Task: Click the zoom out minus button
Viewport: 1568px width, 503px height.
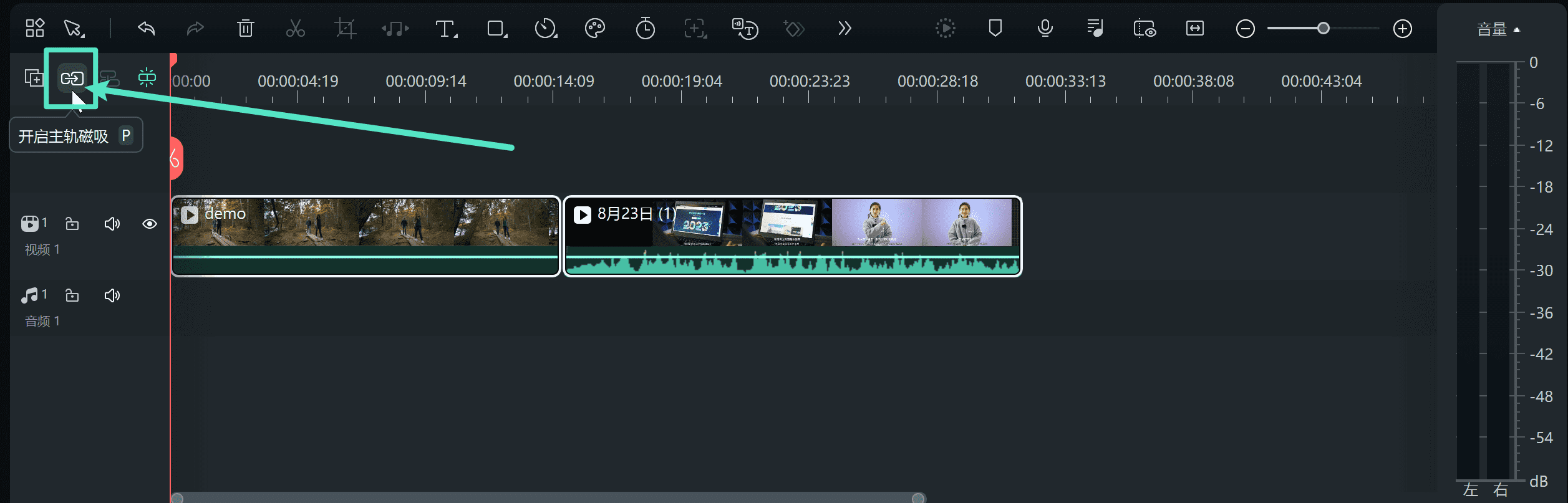Action: (1245, 29)
